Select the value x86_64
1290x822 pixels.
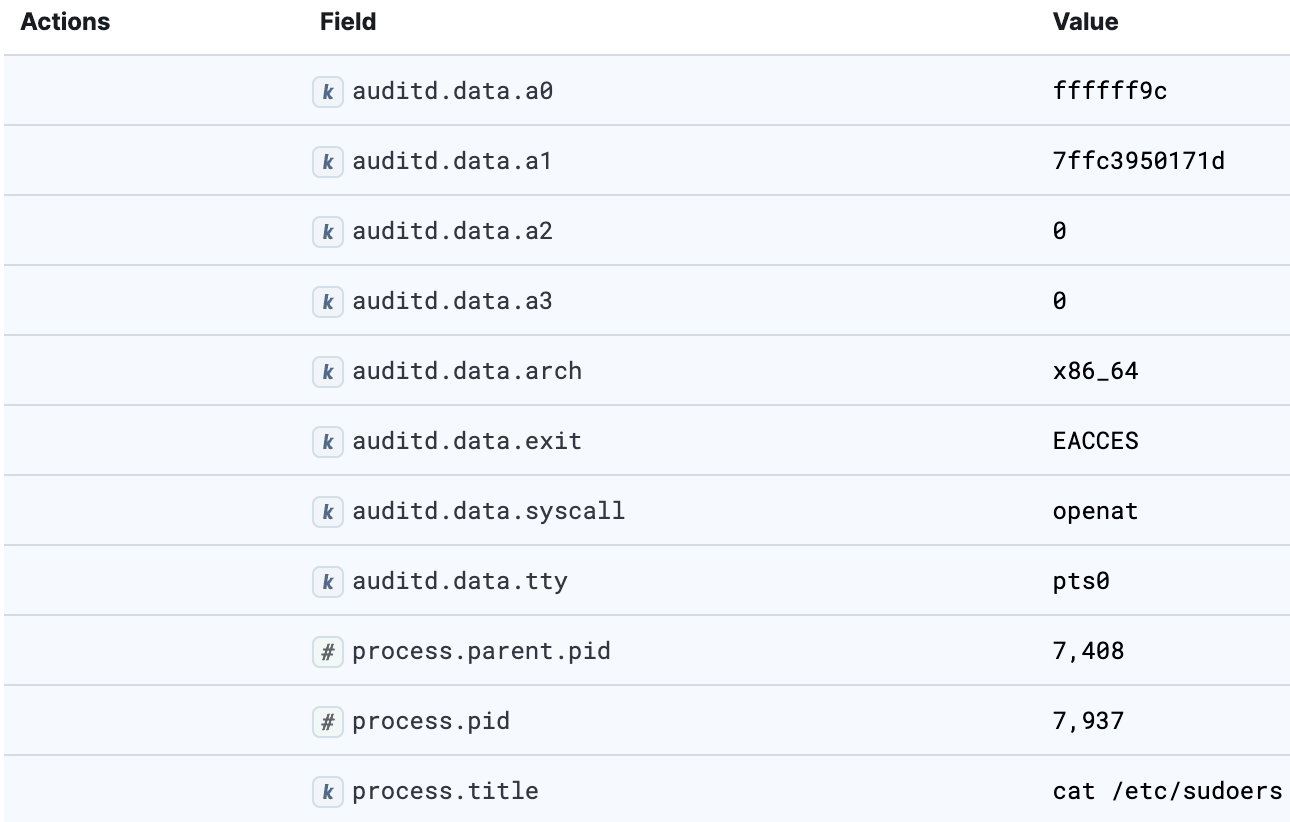pyautogui.click(x=1096, y=371)
